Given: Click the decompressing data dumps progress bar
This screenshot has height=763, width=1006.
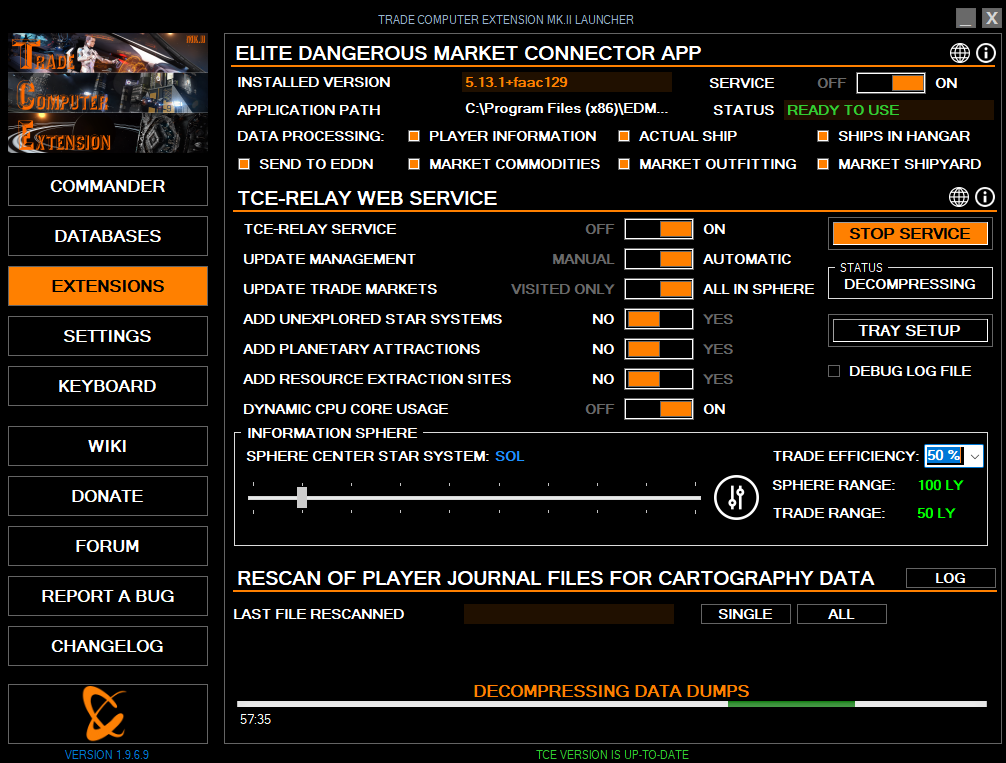Looking at the screenshot, I should tap(611, 704).
